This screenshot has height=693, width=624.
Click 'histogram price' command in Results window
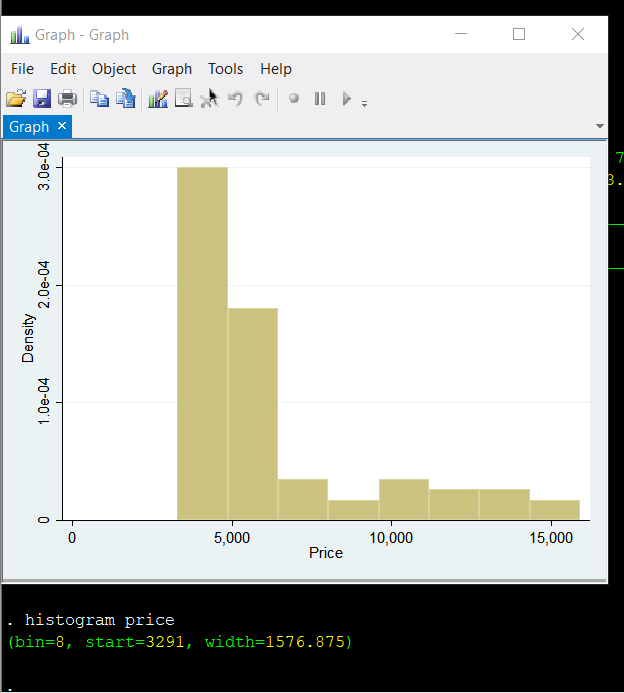[x=99, y=620]
